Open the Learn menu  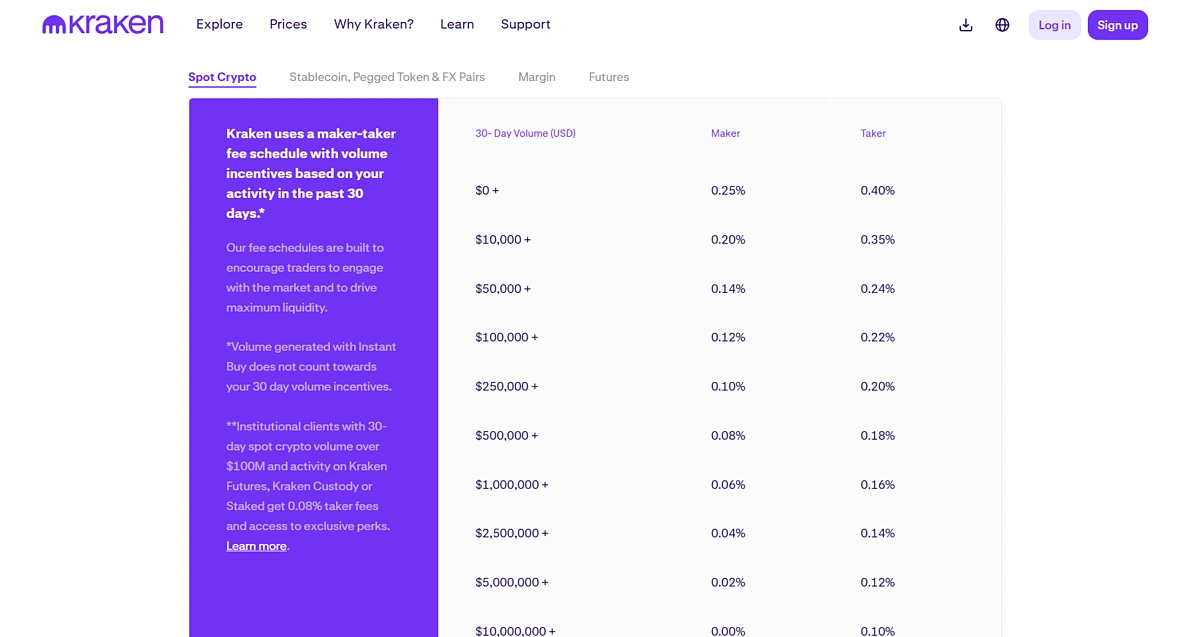(x=457, y=24)
